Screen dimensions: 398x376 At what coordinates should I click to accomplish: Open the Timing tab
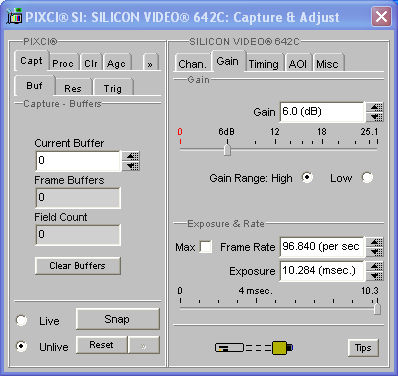[264, 63]
